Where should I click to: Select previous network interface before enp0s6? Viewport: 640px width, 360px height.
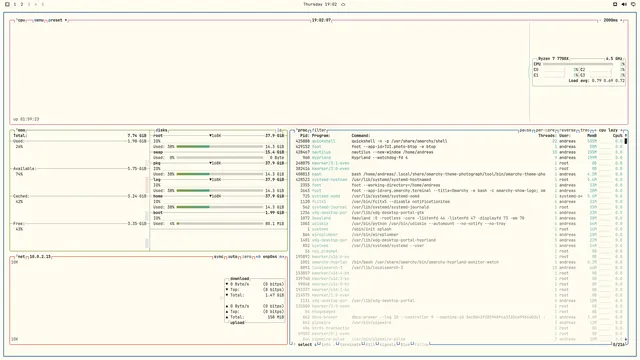(258, 257)
